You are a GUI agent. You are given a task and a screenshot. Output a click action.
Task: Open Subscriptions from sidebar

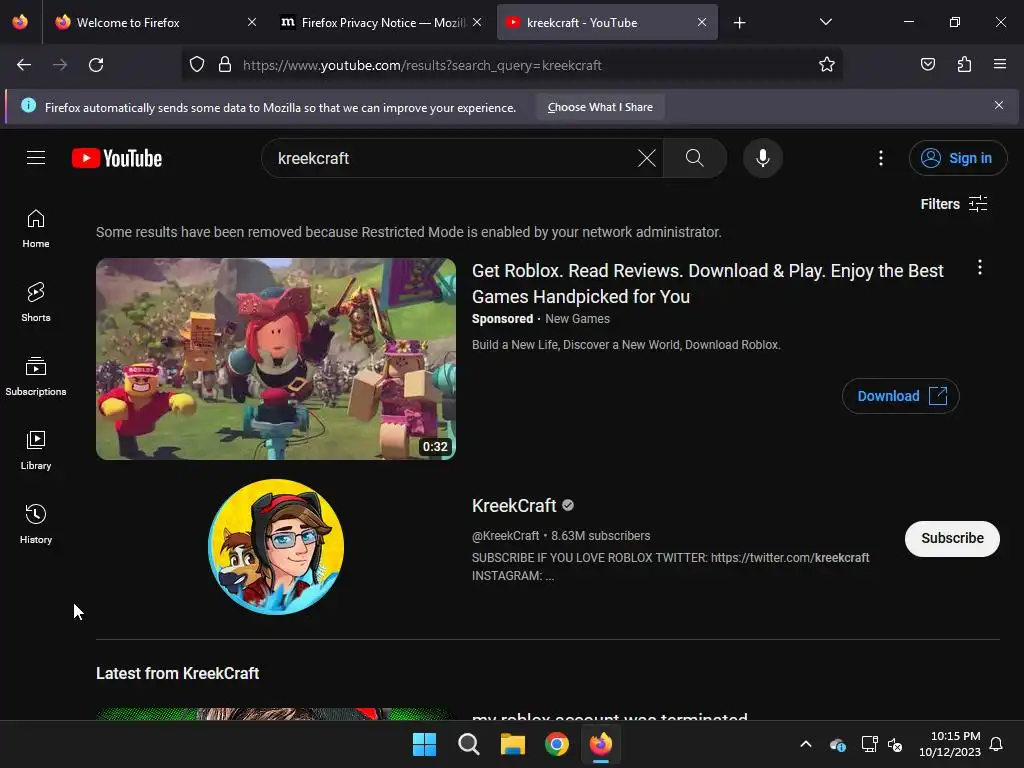(36, 377)
